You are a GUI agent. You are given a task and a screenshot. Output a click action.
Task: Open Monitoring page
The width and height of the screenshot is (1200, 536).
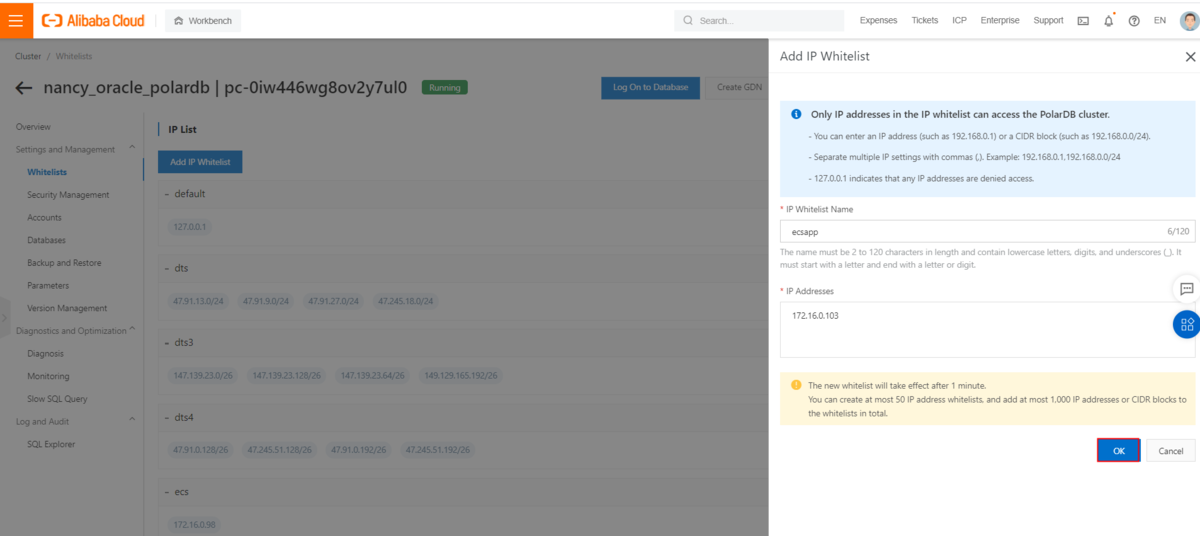point(48,376)
